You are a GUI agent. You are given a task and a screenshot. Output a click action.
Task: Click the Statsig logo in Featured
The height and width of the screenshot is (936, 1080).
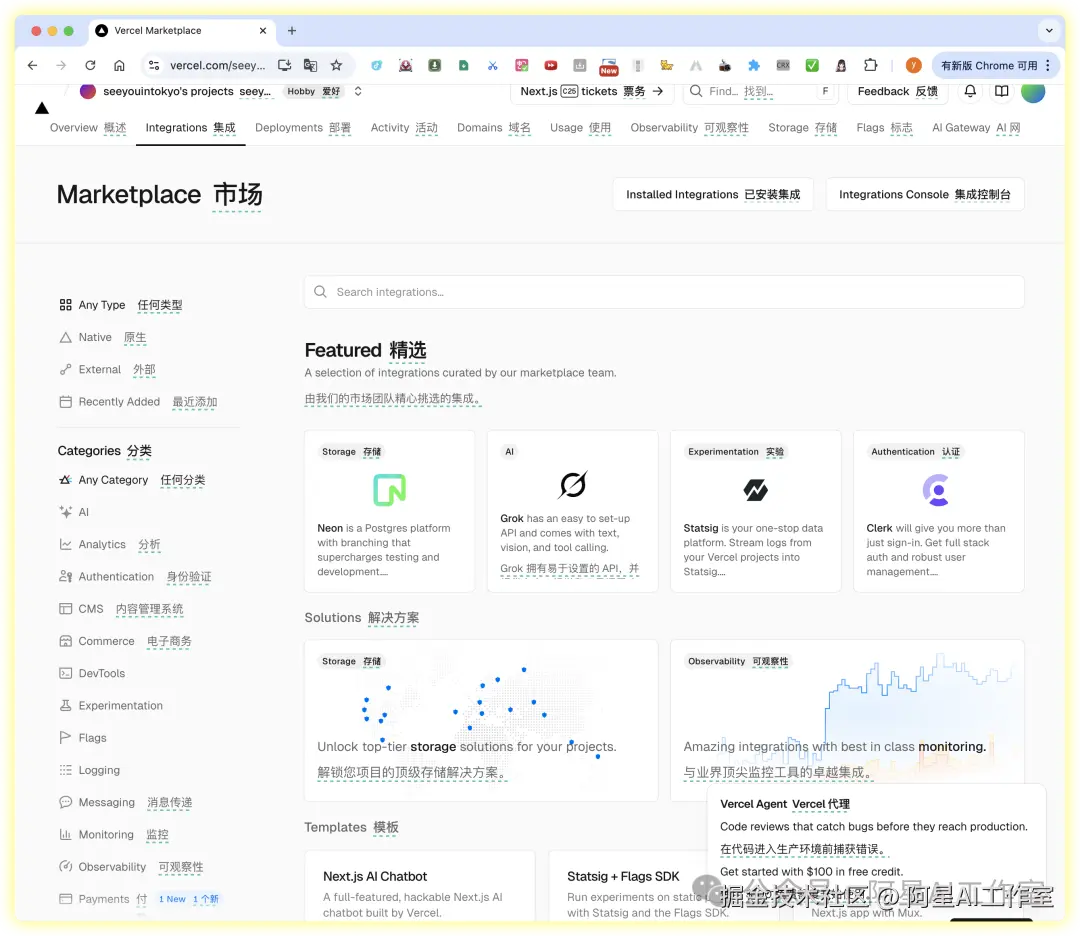pyautogui.click(x=756, y=490)
